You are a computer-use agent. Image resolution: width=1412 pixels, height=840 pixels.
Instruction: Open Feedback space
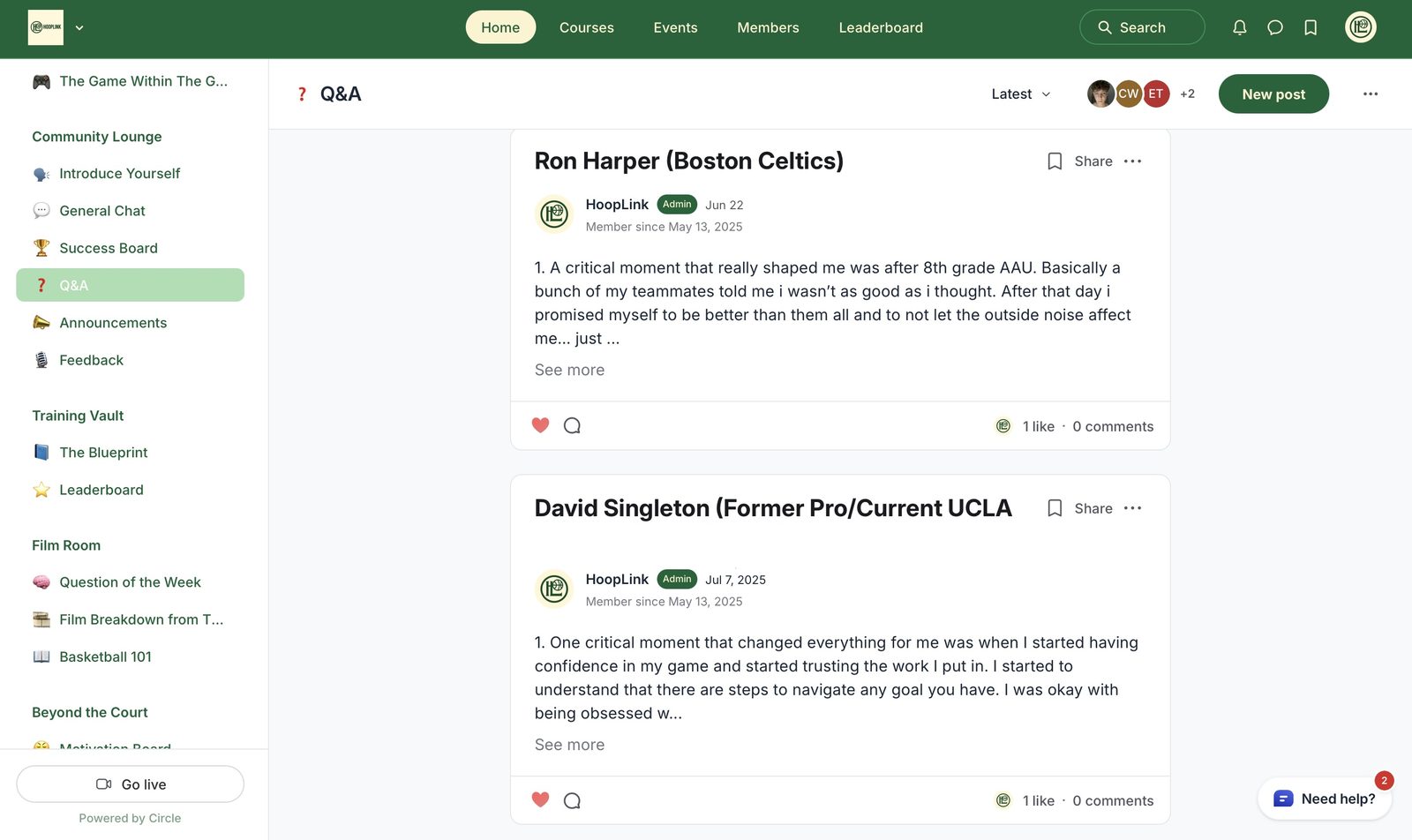[131, 360]
